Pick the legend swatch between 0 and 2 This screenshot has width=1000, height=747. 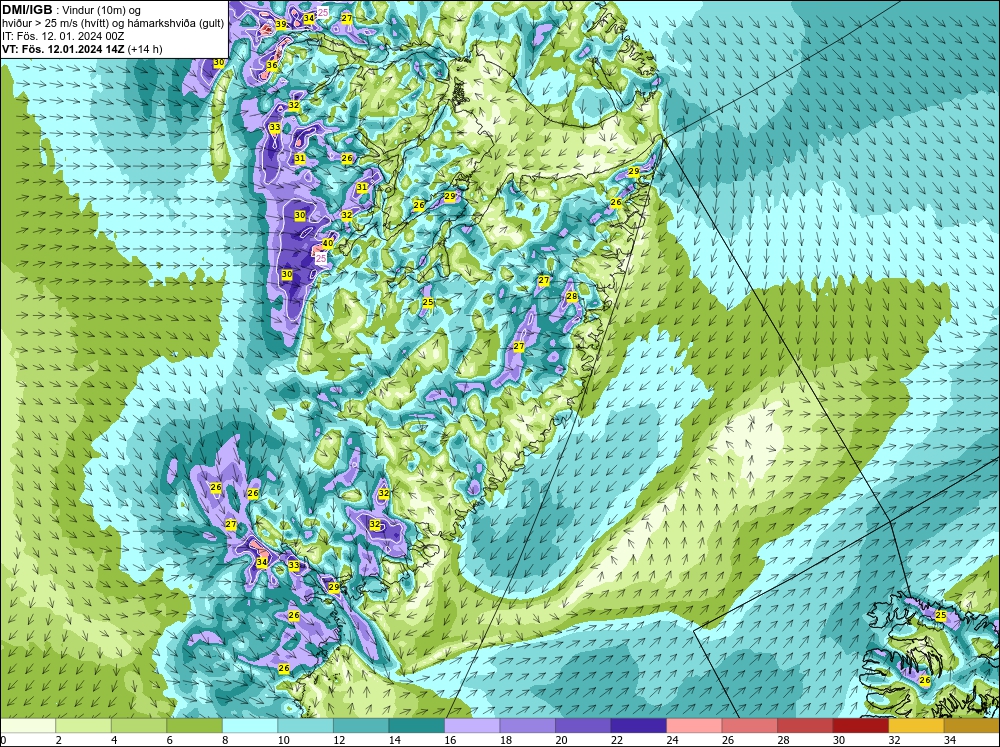[x=28, y=726]
